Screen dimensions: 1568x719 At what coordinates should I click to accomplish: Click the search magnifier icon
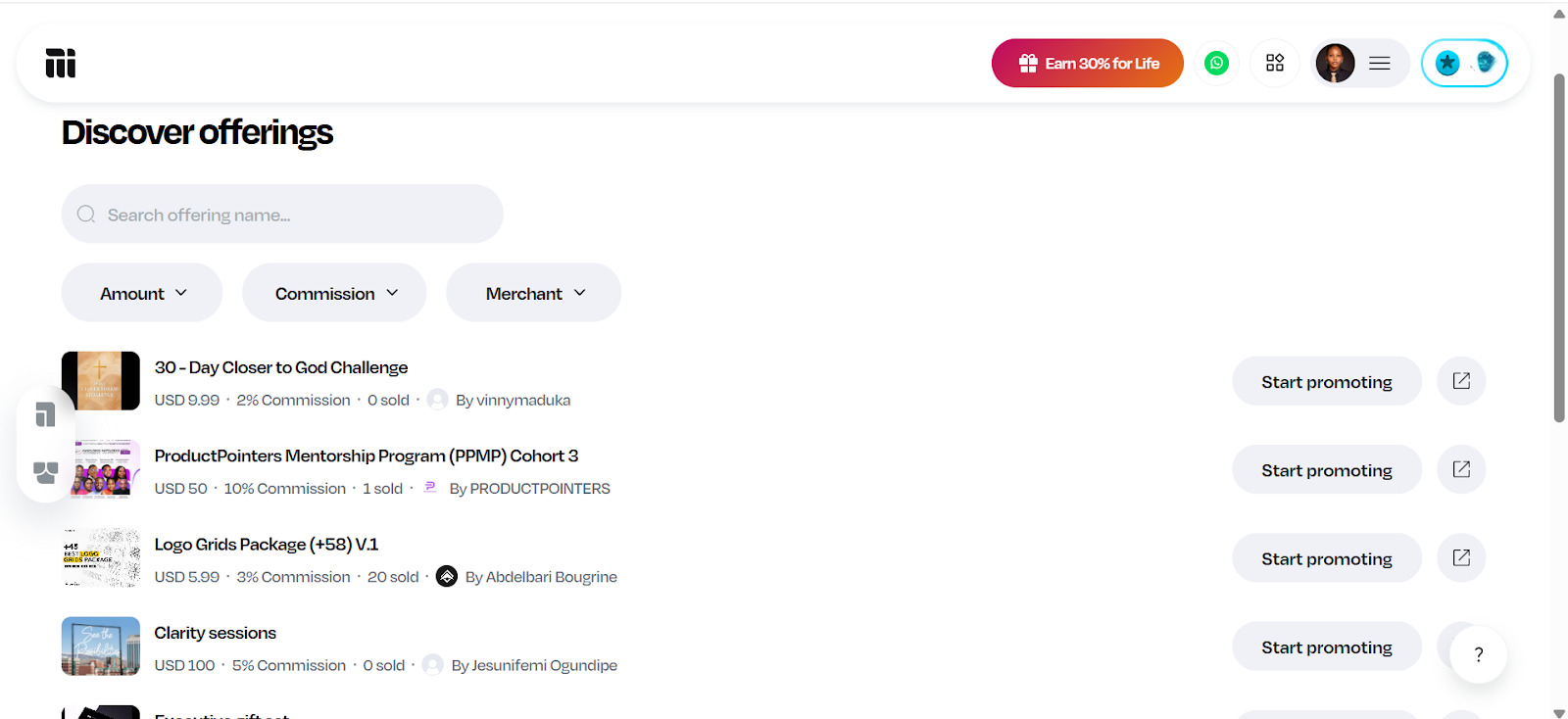click(x=86, y=214)
